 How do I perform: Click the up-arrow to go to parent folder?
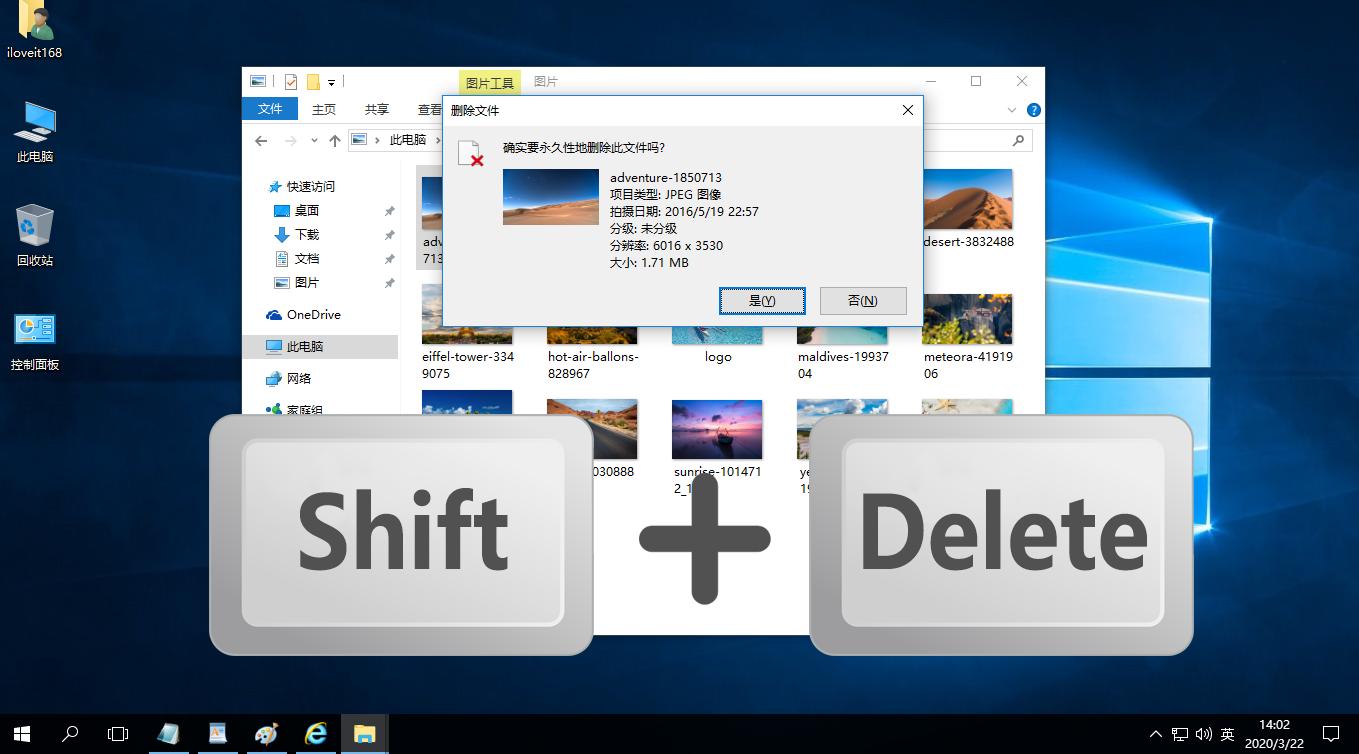pyautogui.click(x=335, y=140)
